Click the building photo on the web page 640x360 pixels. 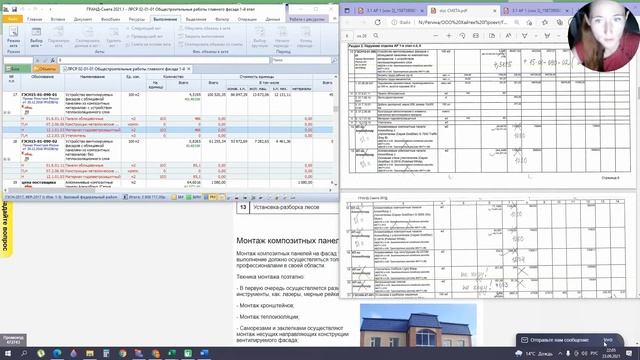pyautogui.click(x=418, y=325)
